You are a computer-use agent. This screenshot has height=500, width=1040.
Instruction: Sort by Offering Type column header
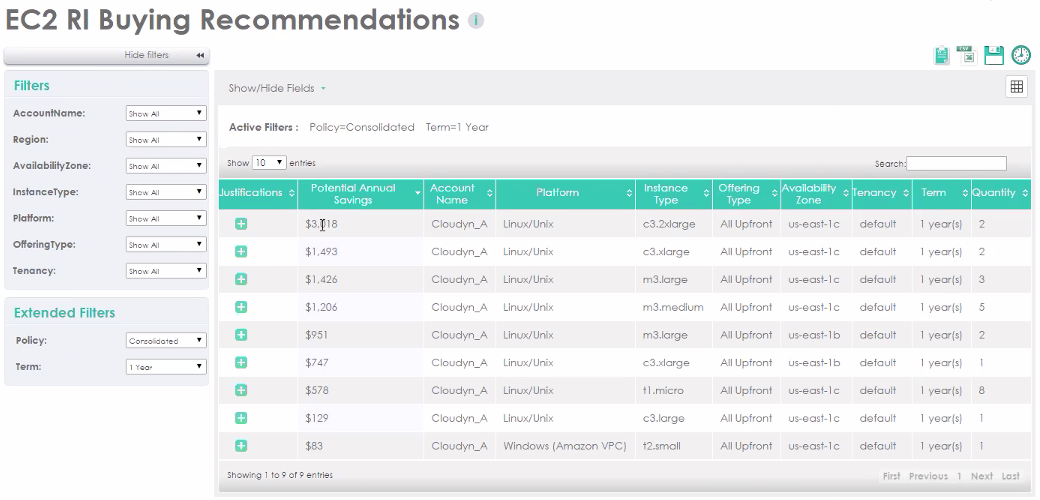click(746, 194)
